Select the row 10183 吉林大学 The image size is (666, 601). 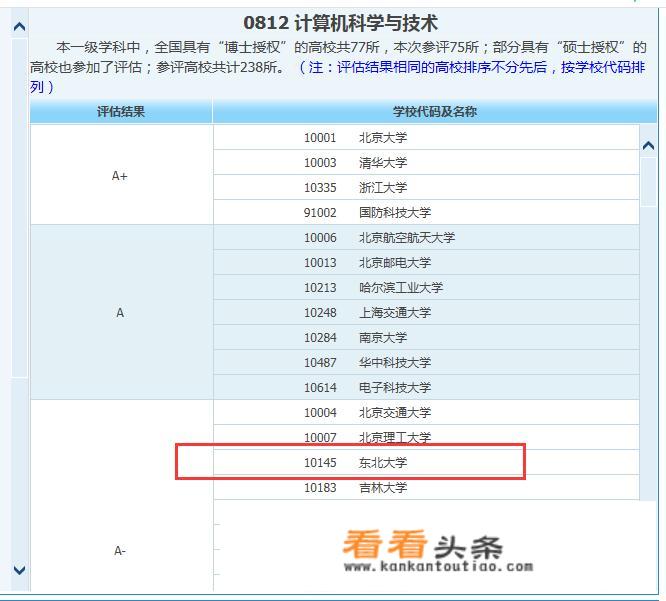click(426, 488)
